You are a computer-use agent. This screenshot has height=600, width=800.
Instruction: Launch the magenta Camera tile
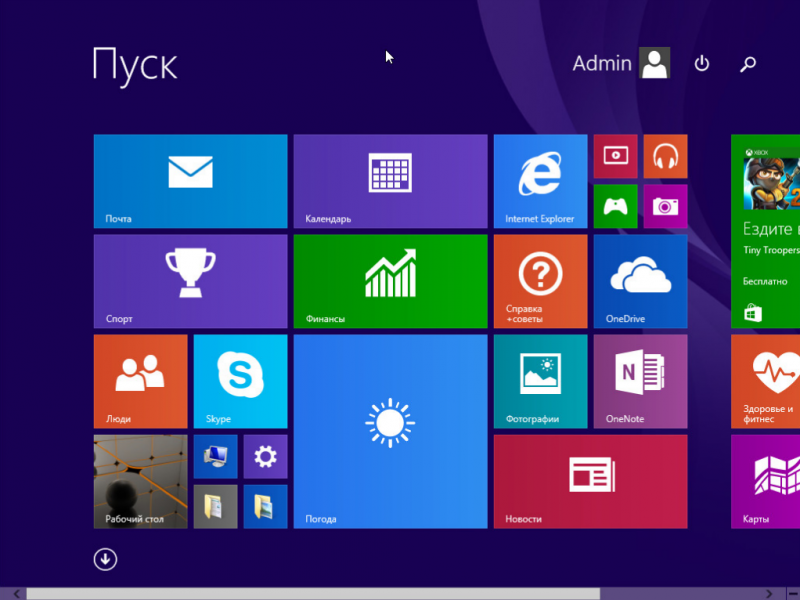(x=665, y=206)
